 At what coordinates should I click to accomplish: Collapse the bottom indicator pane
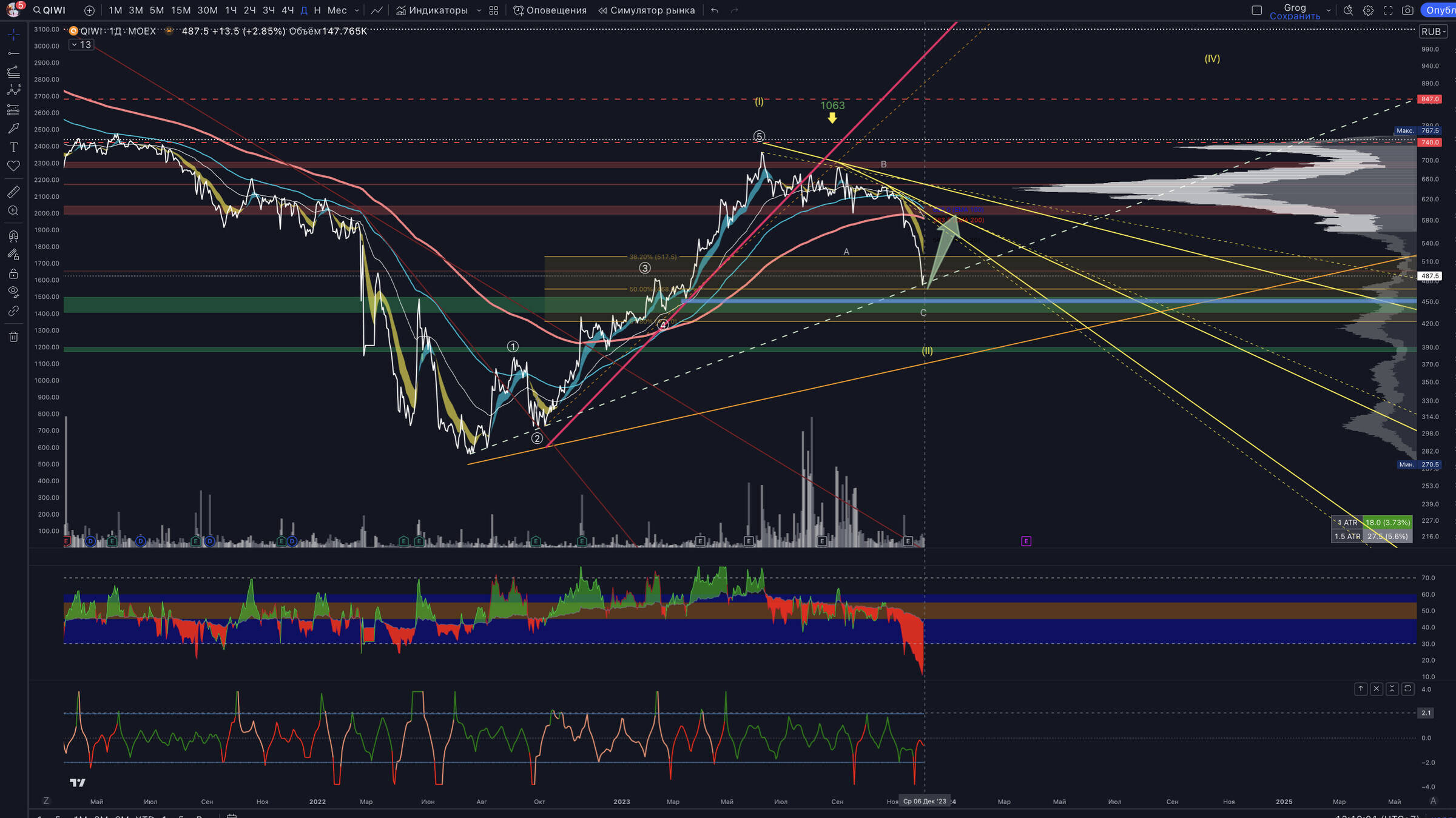pyautogui.click(x=1392, y=689)
